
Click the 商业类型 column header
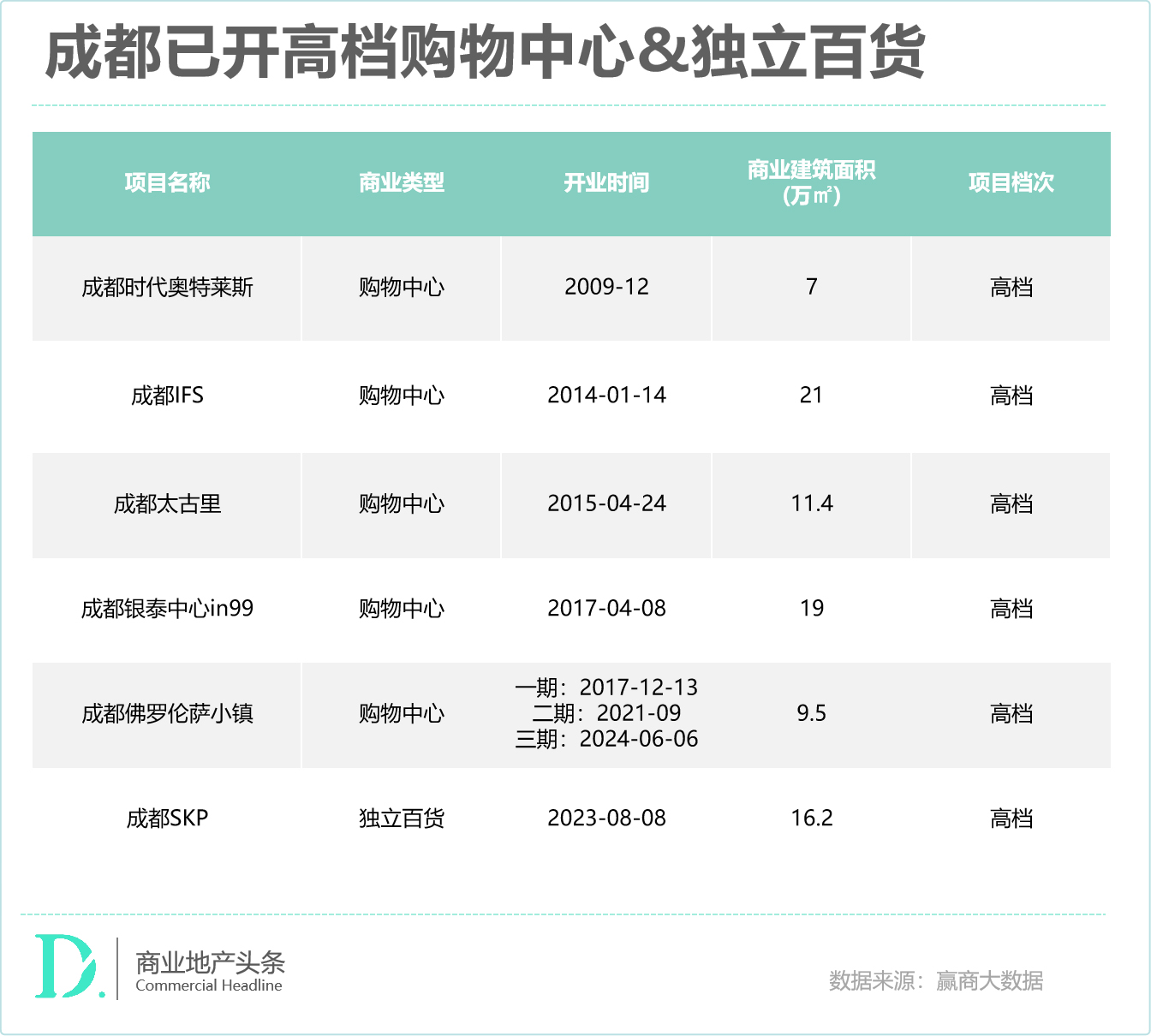[x=402, y=182]
